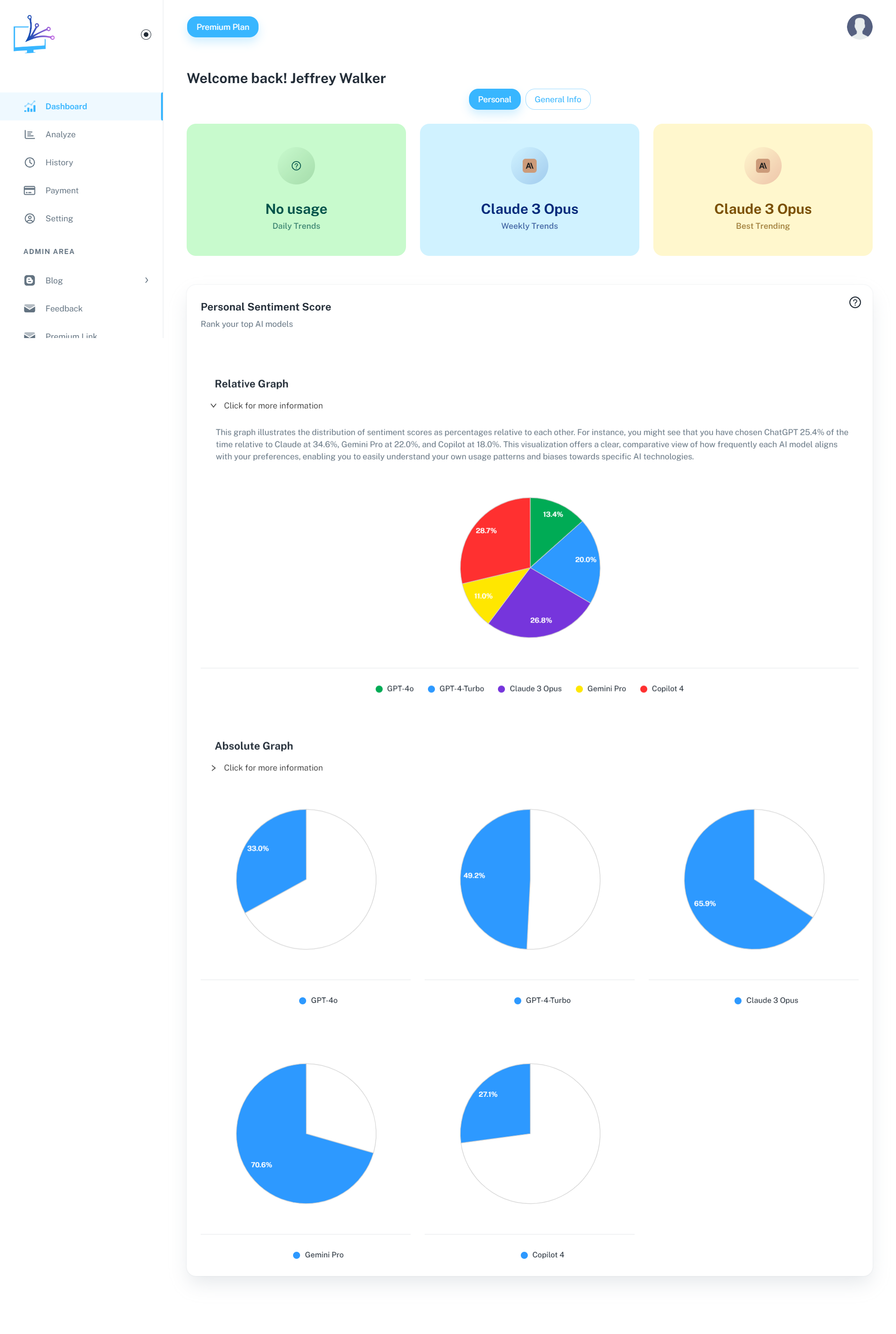Click the Setting user-circle icon

pos(30,219)
